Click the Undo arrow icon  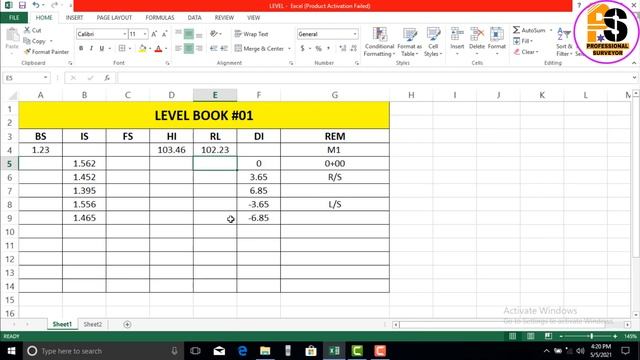[36, 5]
